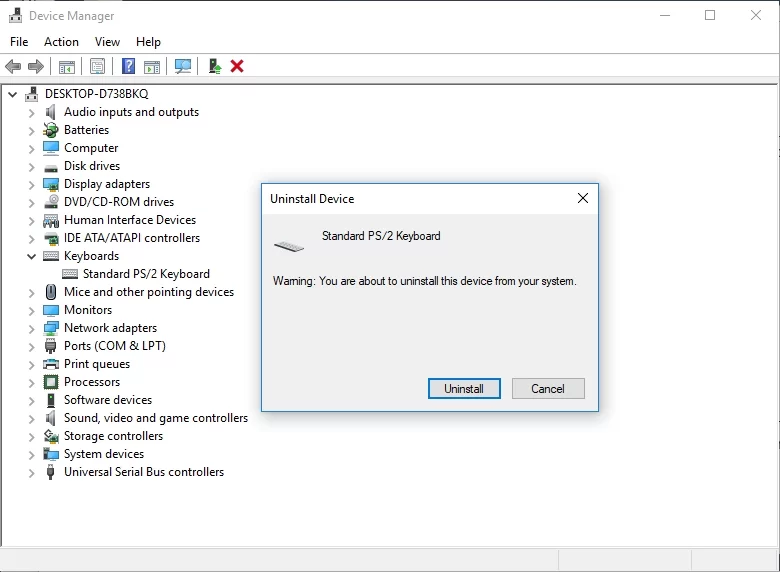Click the Universal Serial Bus controllers plug icon

click(50, 472)
